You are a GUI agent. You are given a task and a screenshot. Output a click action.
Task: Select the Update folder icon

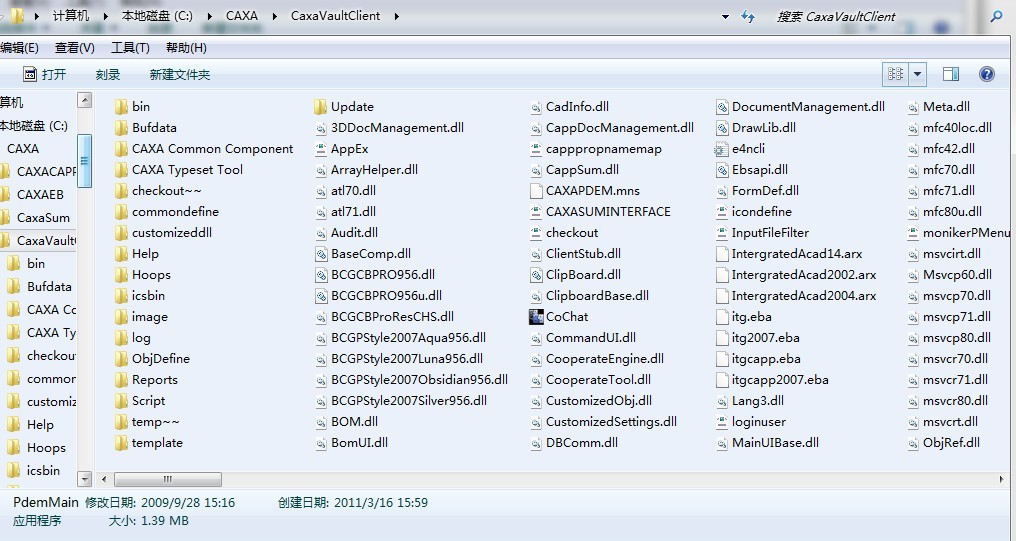(x=320, y=107)
